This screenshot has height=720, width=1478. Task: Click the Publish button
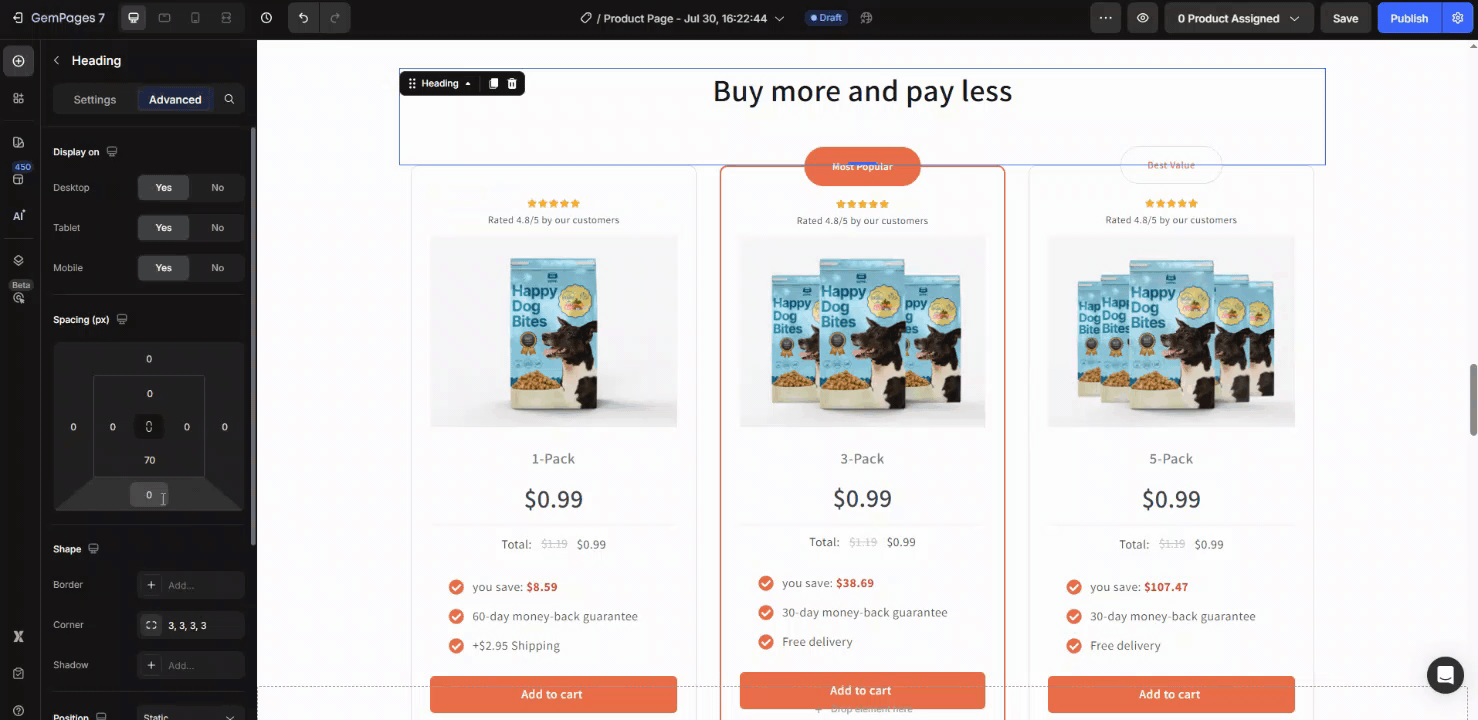pyautogui.click(x=1408, y=18)
